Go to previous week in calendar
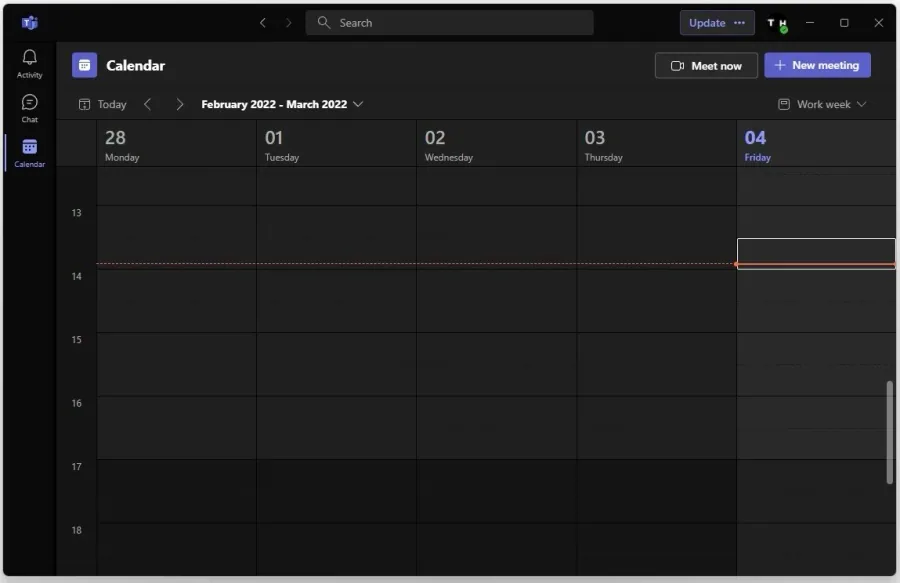Image resolution: width=900 pixels, height=583 pixels. 148,104
